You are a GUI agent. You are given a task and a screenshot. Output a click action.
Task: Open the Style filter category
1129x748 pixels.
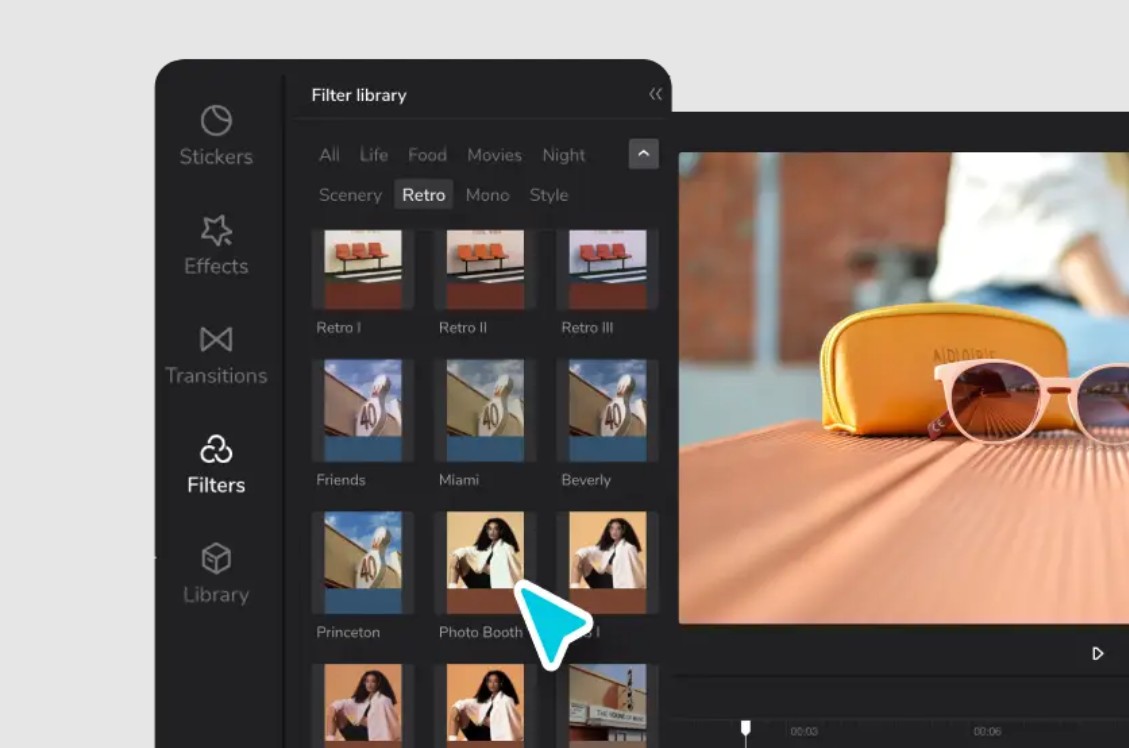[x=549, y=195]
